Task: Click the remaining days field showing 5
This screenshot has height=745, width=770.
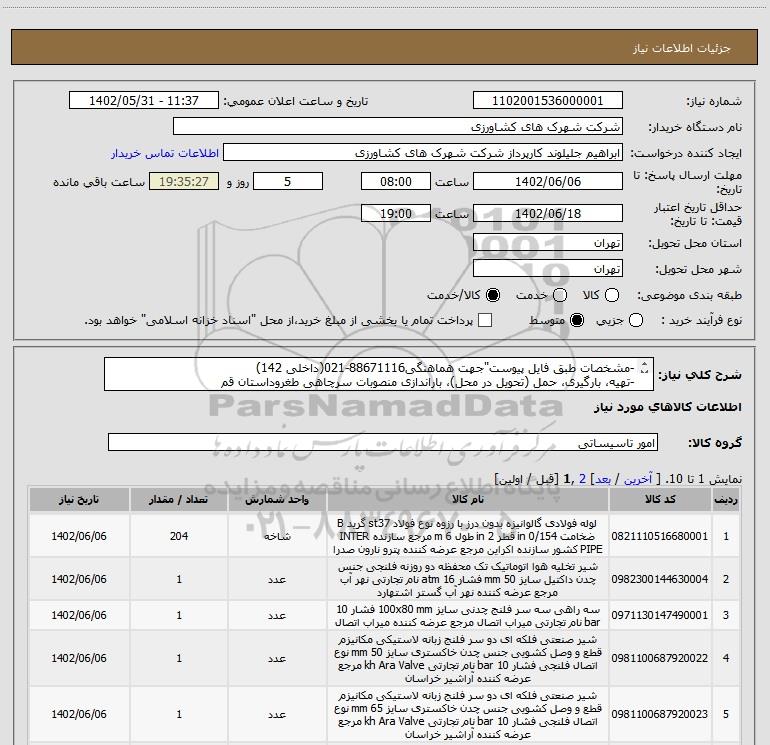Action: [x=288, y=181]
